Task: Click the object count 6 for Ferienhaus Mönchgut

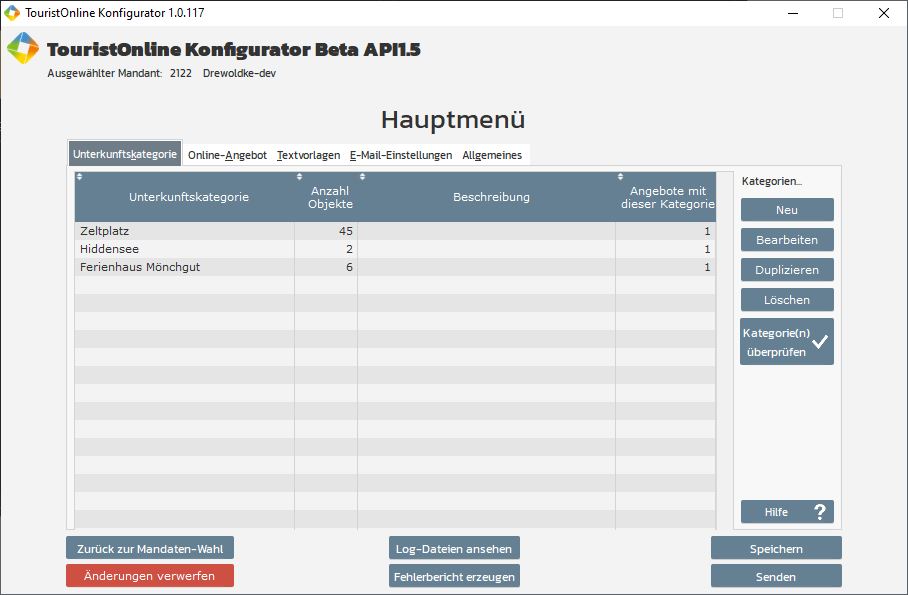Action: pyautogui.click(x=349, y=267)
